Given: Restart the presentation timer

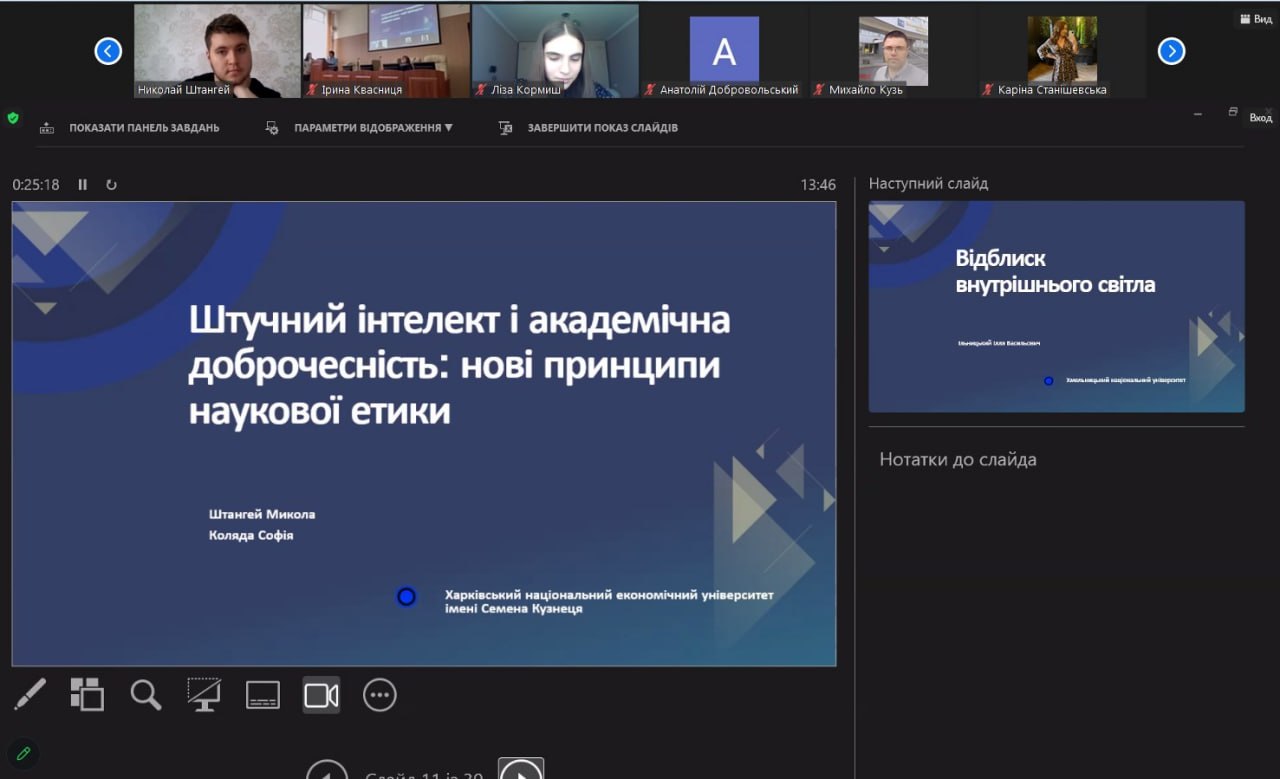Looking at the screenshot, I should click(111, 185).
